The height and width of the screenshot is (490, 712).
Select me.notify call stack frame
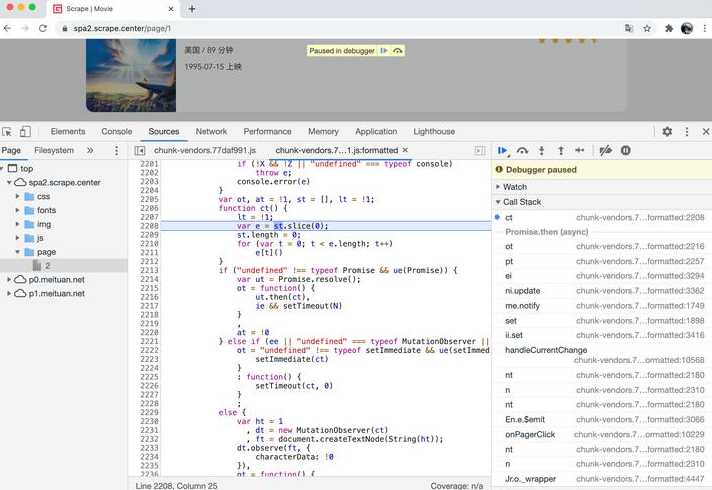[601, 306]
